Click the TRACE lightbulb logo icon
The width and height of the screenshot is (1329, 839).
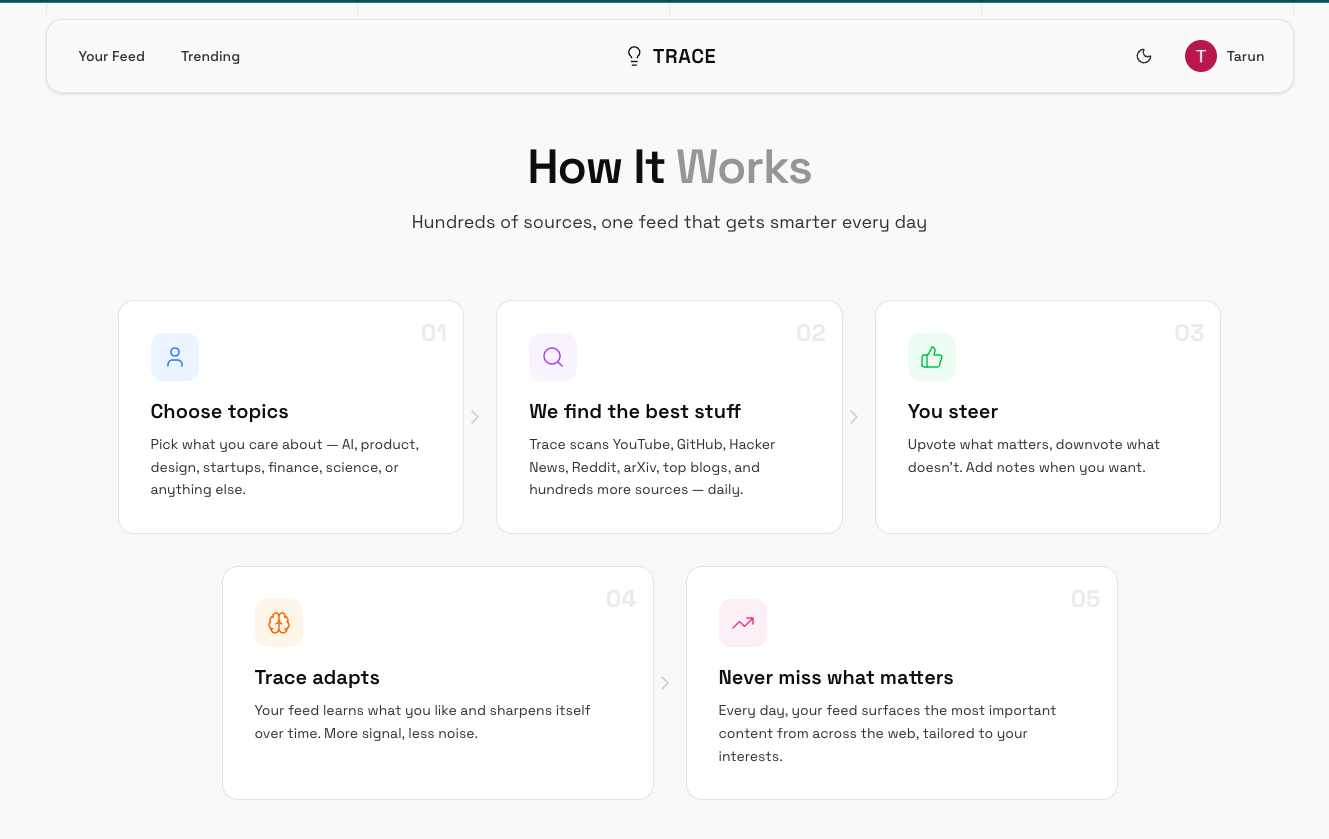pyautogui.click(x=634, y=56)
